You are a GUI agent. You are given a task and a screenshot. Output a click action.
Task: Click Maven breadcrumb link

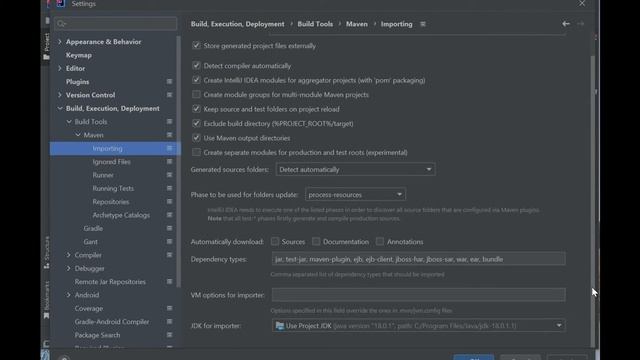pyautogui.click(x=357, y=24)
